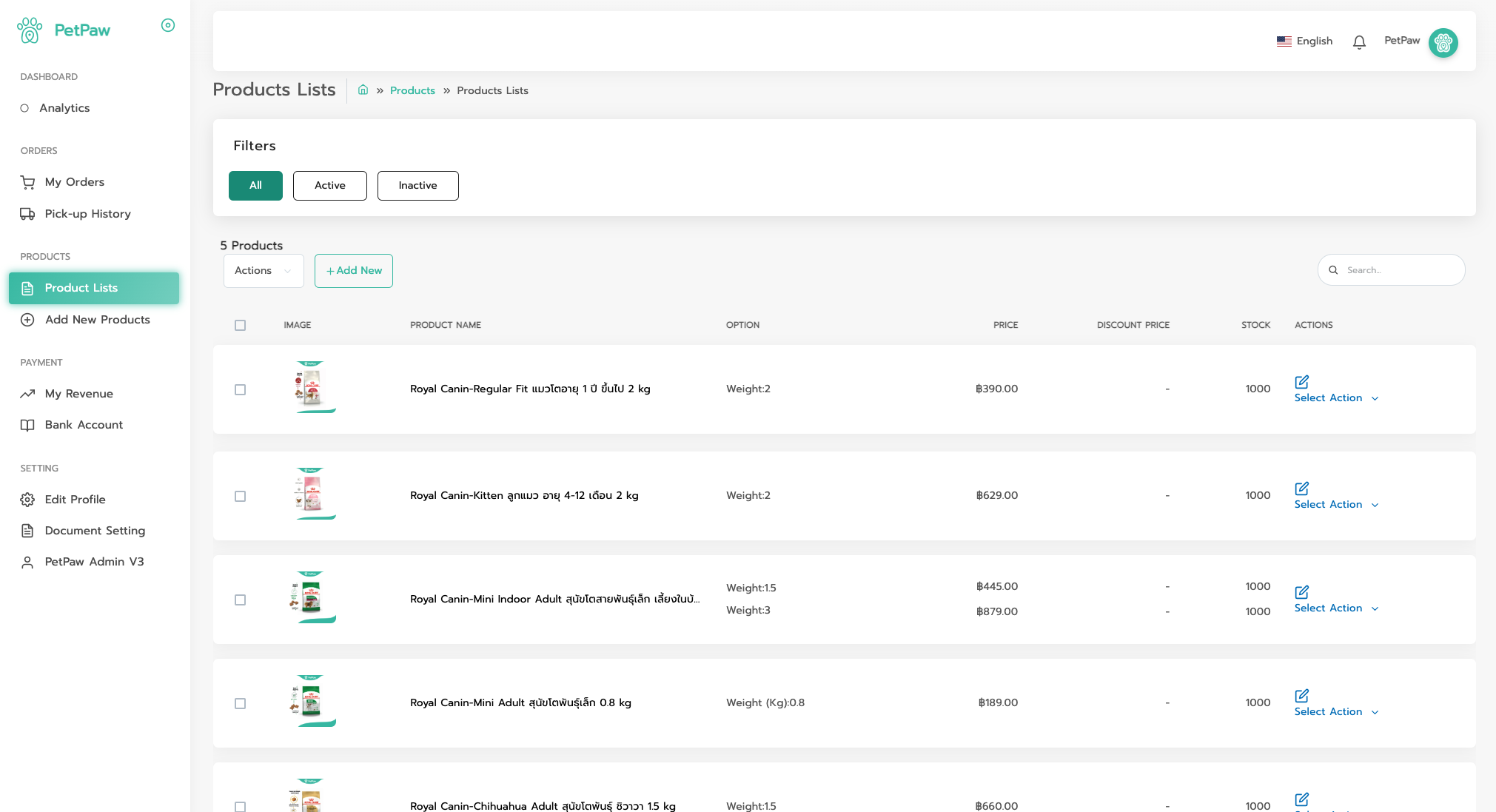
Task: Open the Royal Canin-Regular Fit product thumbnail
Action: coord(311,387)
